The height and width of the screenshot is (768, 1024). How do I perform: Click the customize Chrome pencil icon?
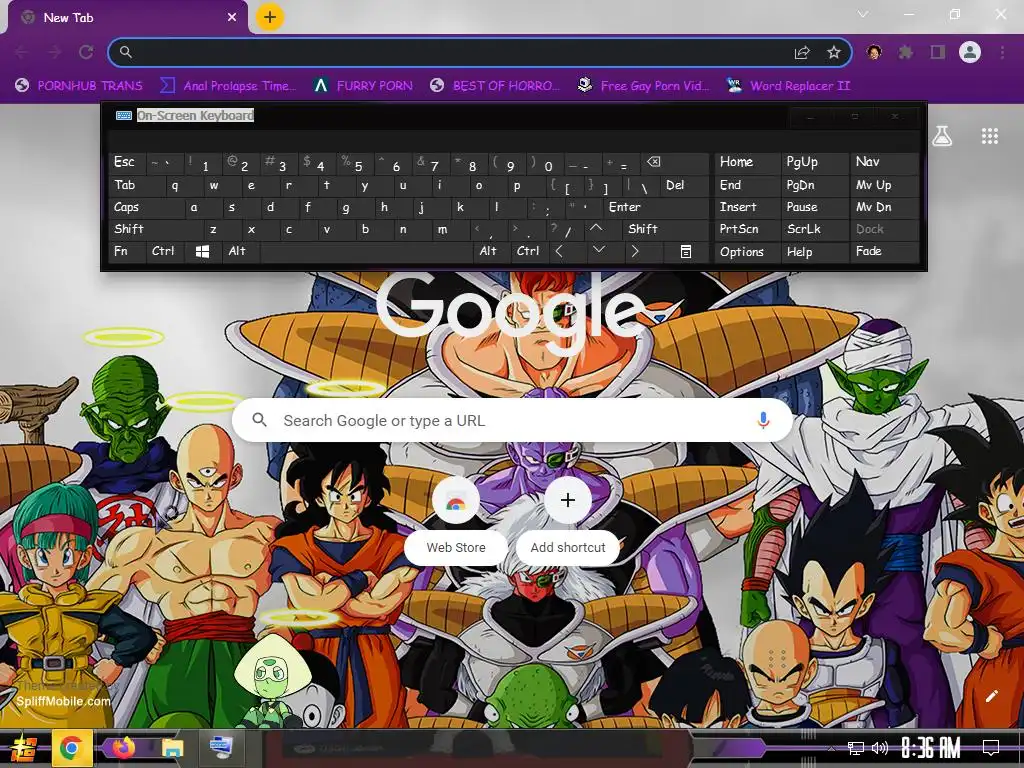coord(991,696)
